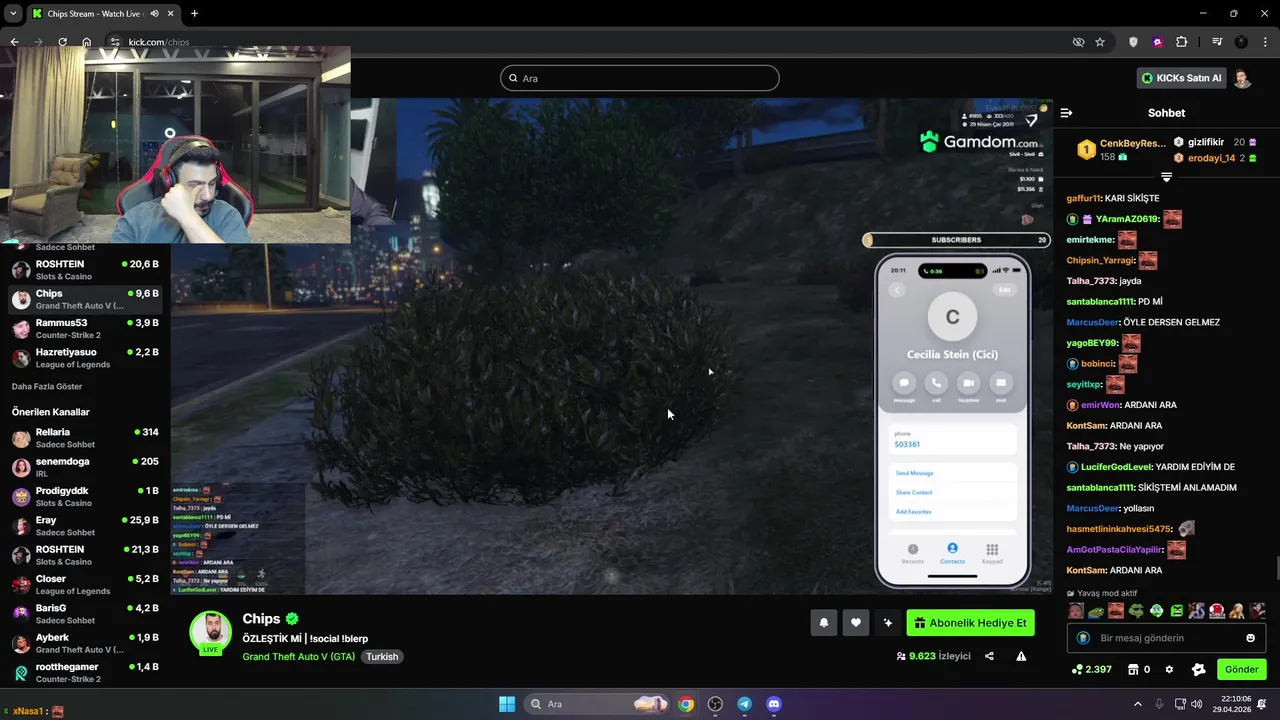The image size is (1280, 720).
Task: Open the Windows Start menu
Action: 507,704
